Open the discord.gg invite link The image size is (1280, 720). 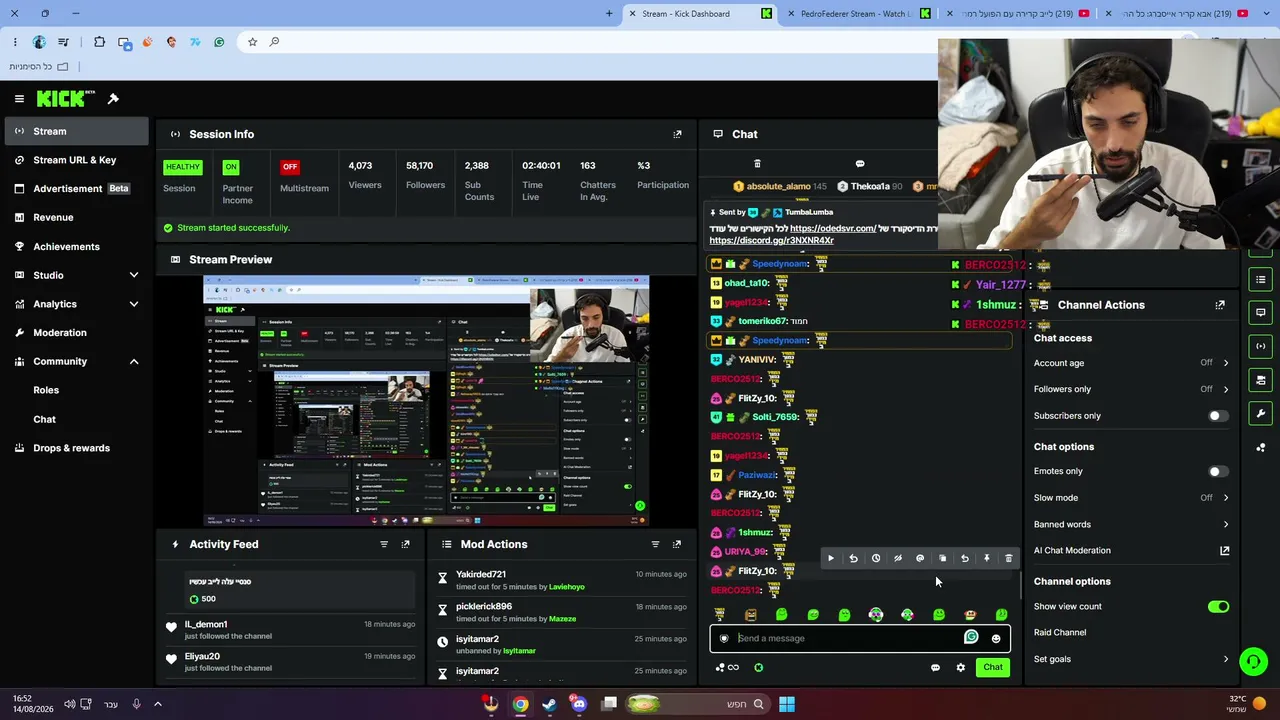point(771,241)
